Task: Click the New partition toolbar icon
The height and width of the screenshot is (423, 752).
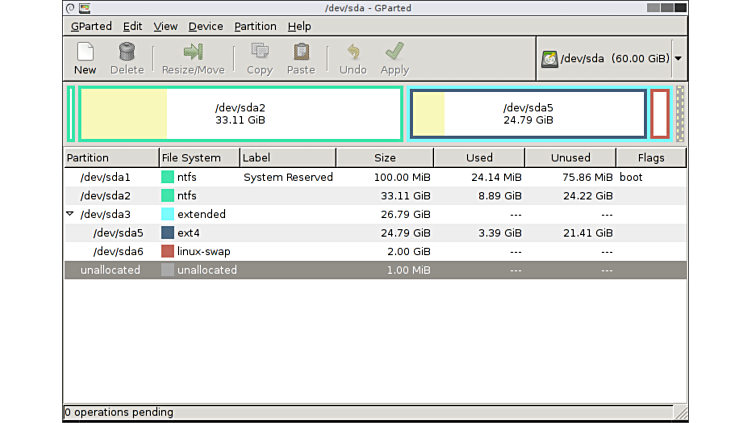Action: (85, 52)
